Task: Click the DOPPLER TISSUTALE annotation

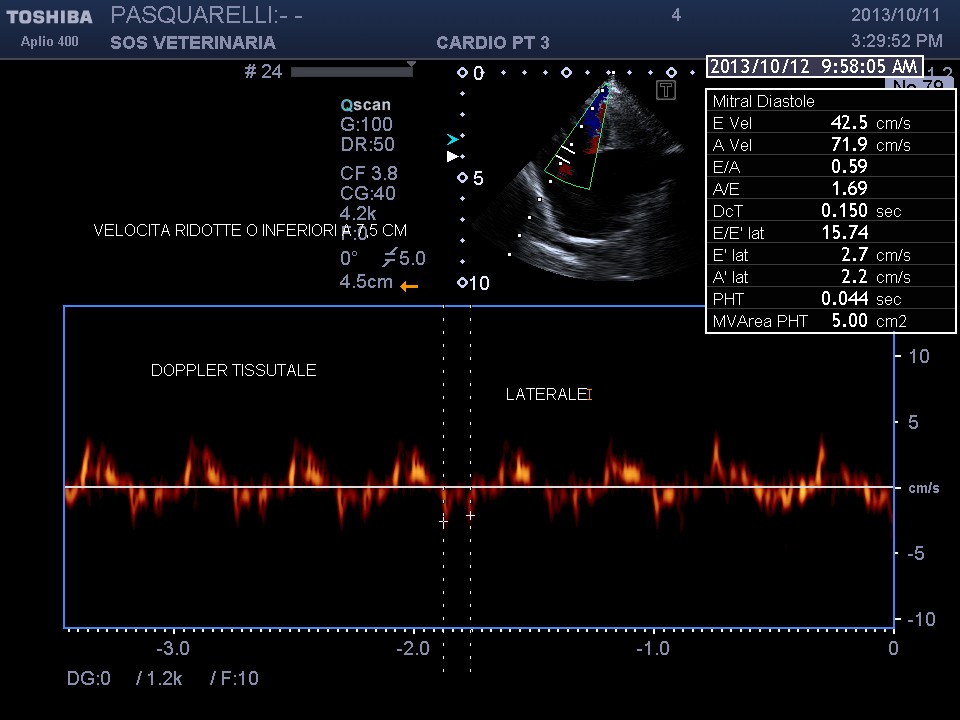Action: 233,371
